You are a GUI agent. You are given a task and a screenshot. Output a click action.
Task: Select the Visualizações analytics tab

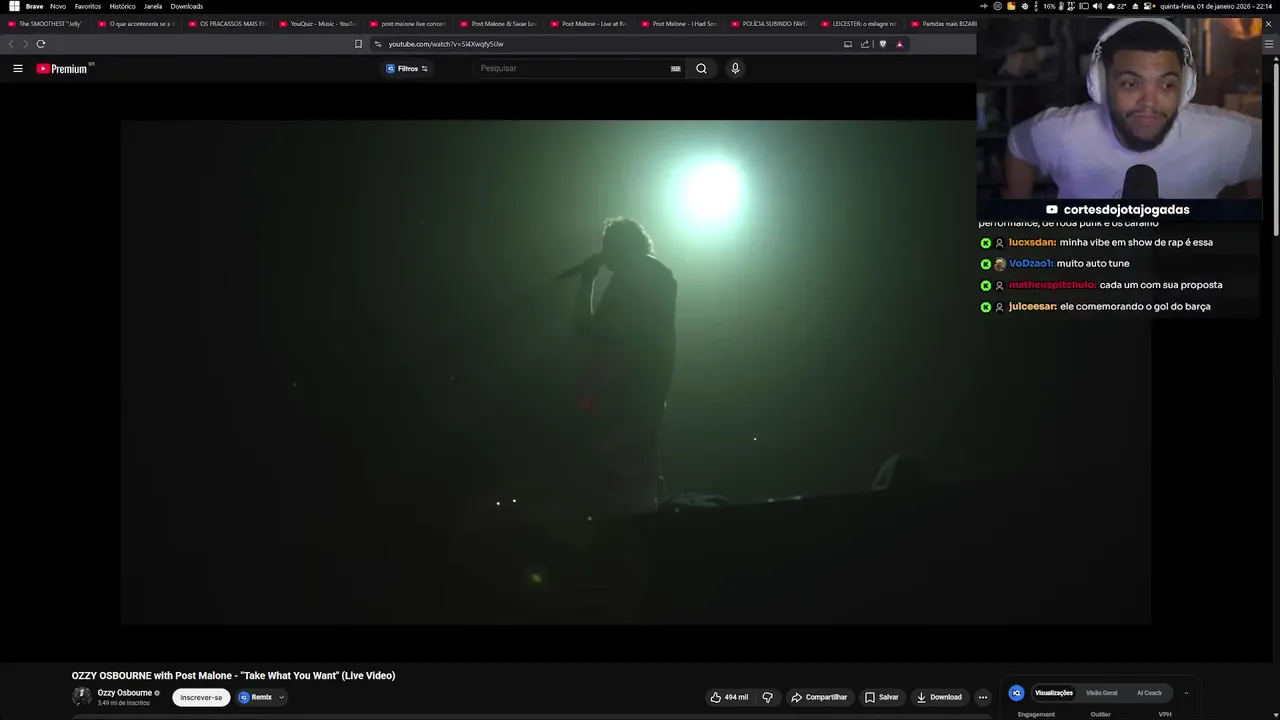pyautogui.click(x=1053, y=693)
